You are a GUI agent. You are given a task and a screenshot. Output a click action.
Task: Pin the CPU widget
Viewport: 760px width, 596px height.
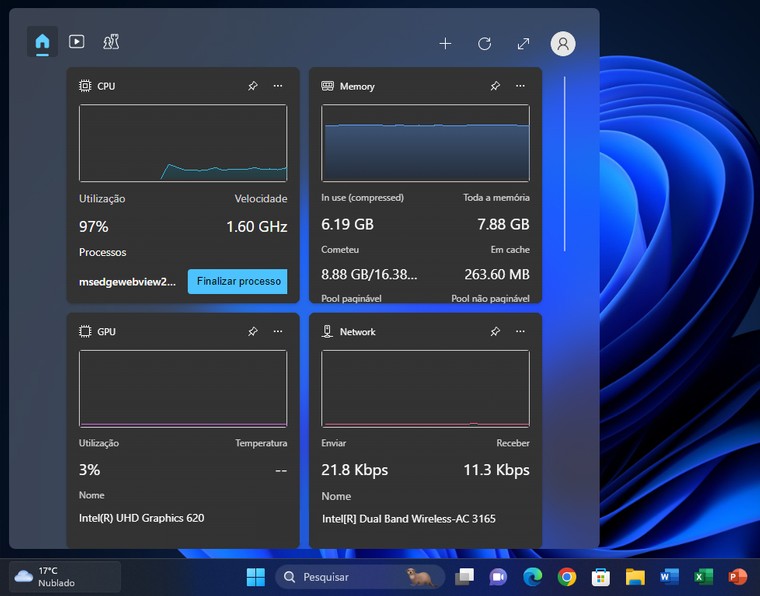(253, 86)
